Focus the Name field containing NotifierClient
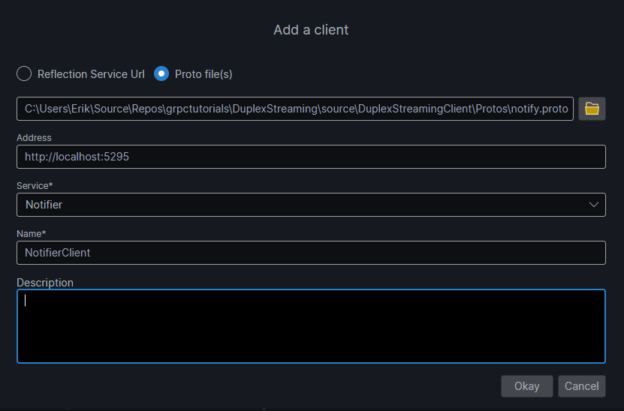This screenshot has width=624, height=411. coord(311,253)
